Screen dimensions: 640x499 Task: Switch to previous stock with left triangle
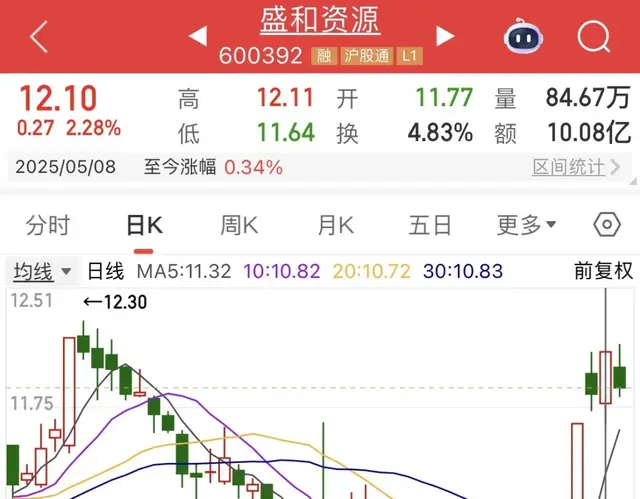point(198,36)
